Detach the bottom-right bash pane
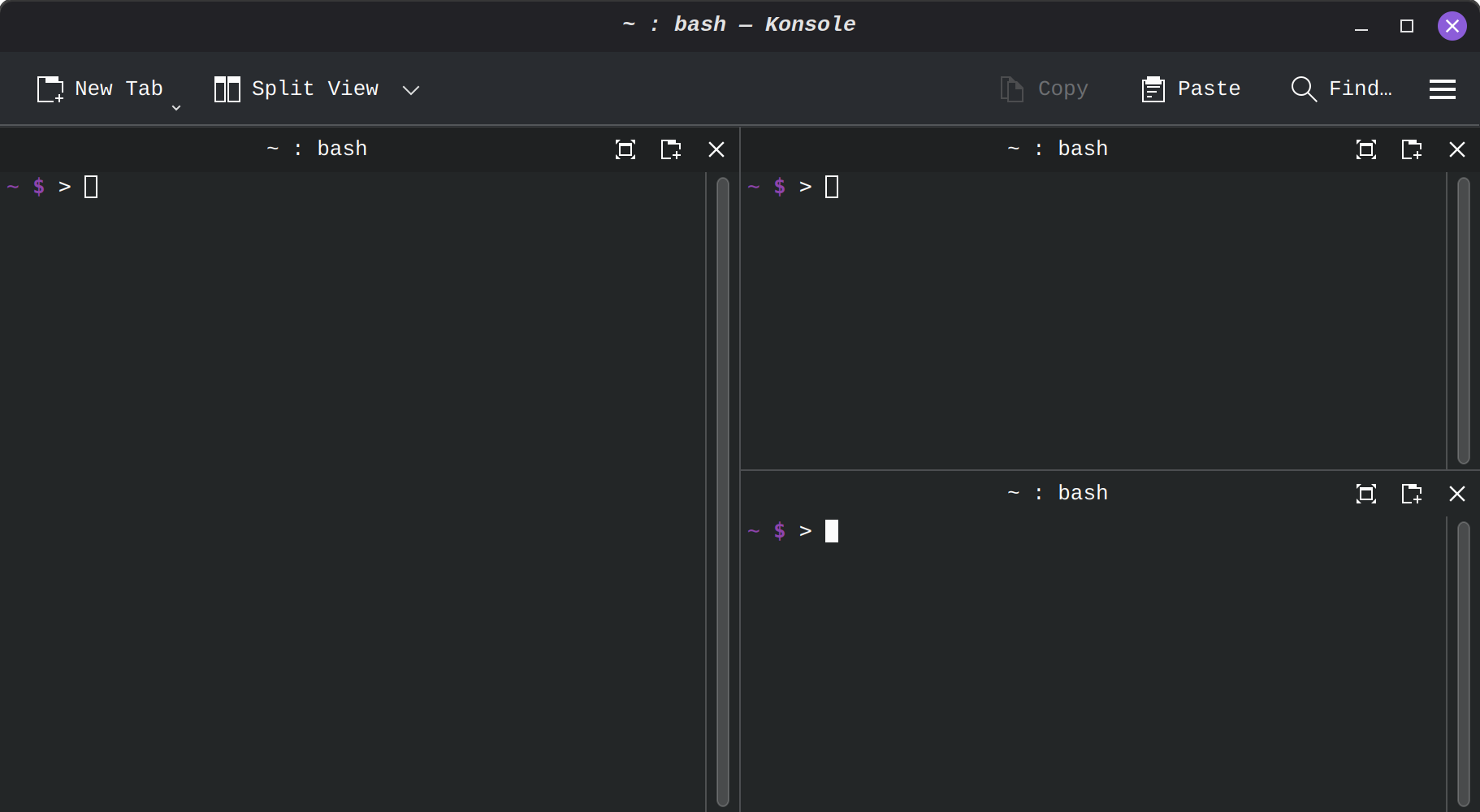Screen dimensions: 1480x812 (x=1412, y=494)
